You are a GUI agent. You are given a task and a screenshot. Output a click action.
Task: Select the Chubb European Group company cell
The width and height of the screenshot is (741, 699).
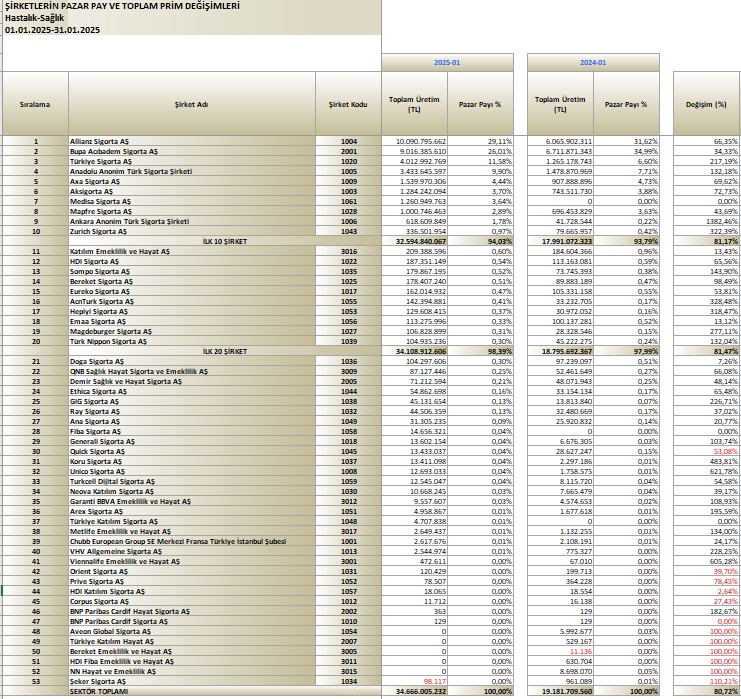coord(192,541)
